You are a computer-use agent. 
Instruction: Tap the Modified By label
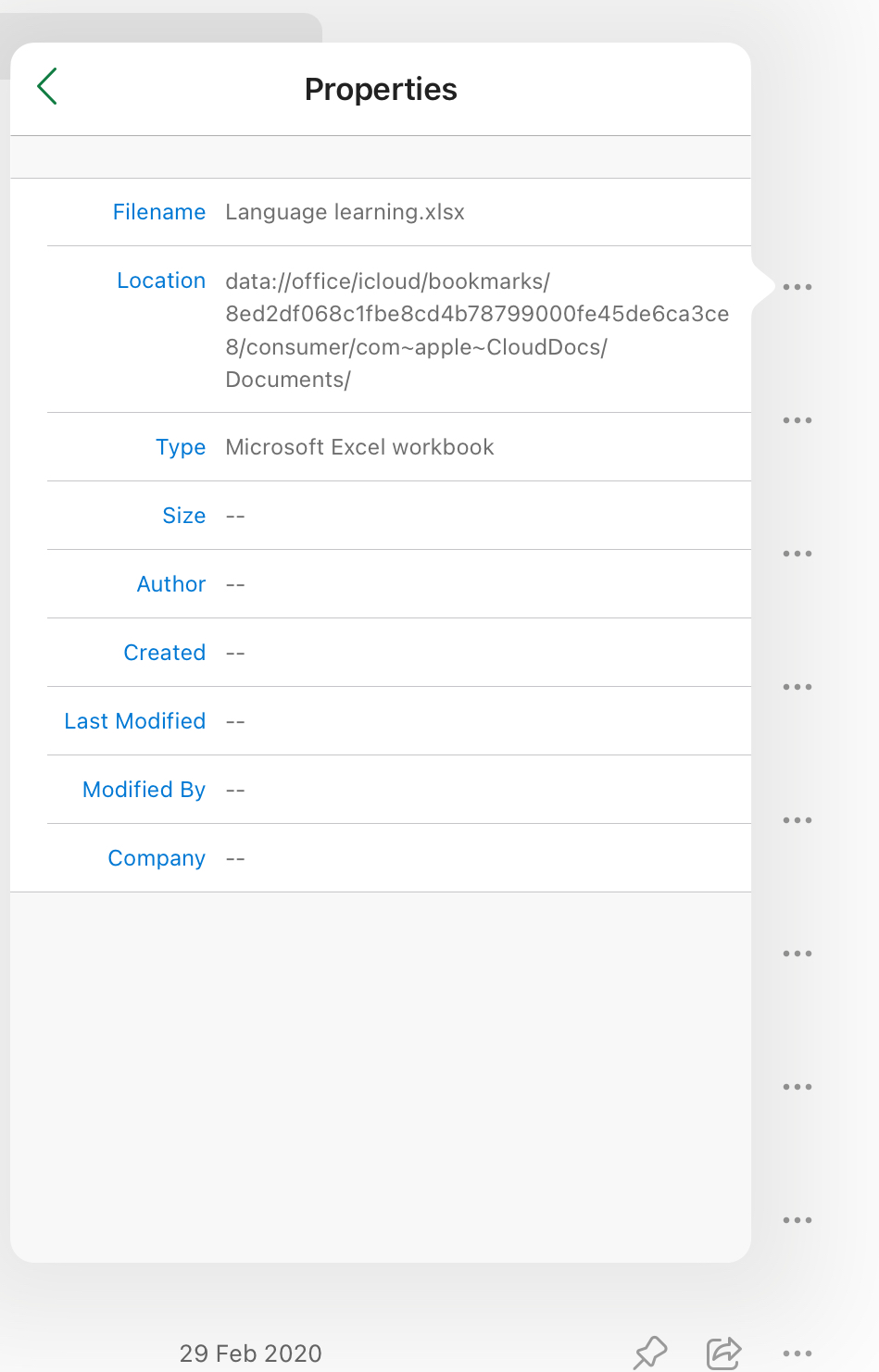click(x=144, y=790)
